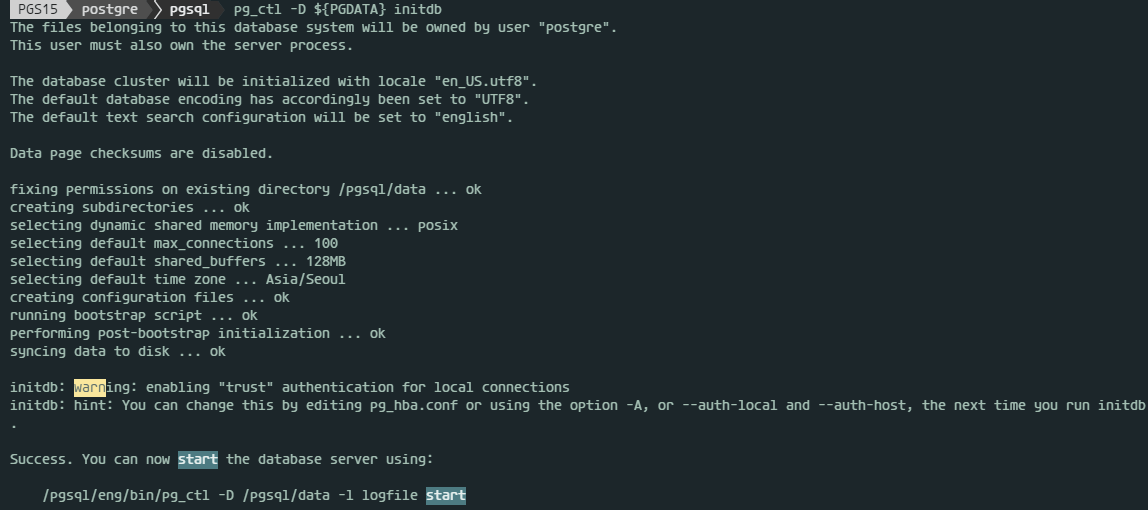Click the "postgre" user prompt segment
This screenshot has width=1148, height=510.
tap(117, 9)
